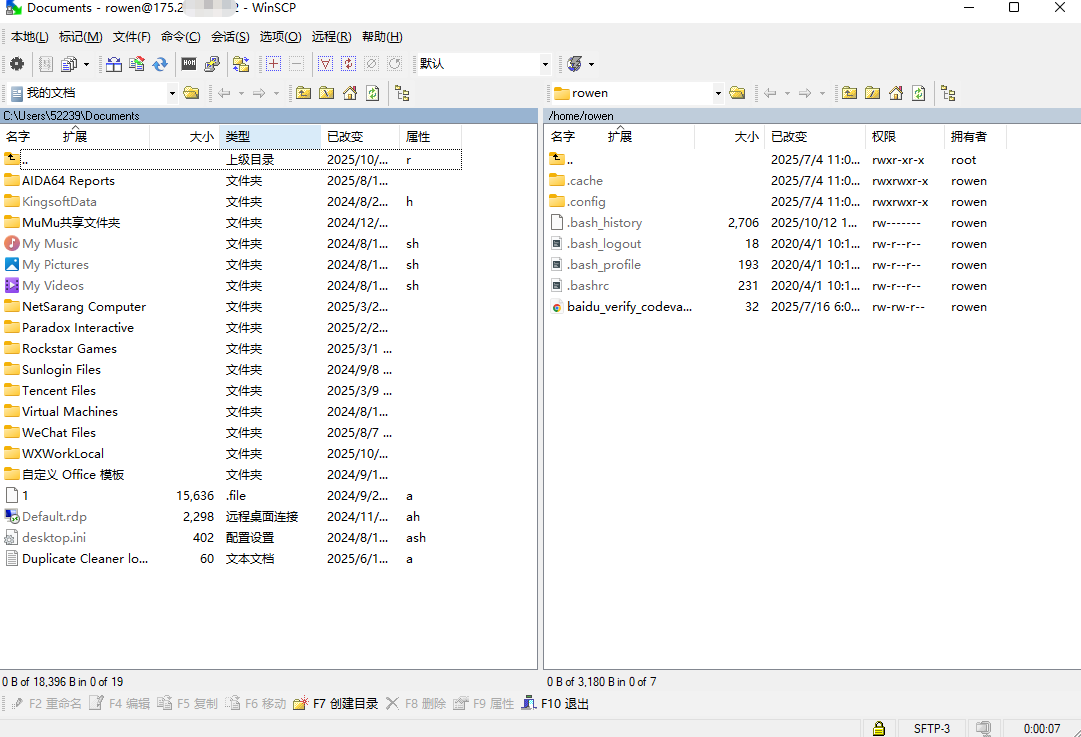Open preferences with the gear icon
1081x737 pixels.
[x=18, y=63]
